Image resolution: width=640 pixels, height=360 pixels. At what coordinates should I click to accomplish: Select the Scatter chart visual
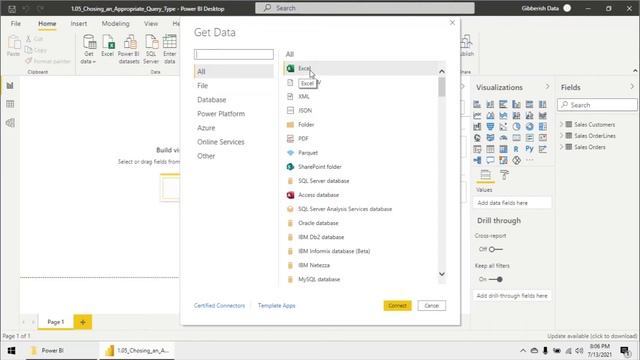pyautogui.click(x=503, y=127)
